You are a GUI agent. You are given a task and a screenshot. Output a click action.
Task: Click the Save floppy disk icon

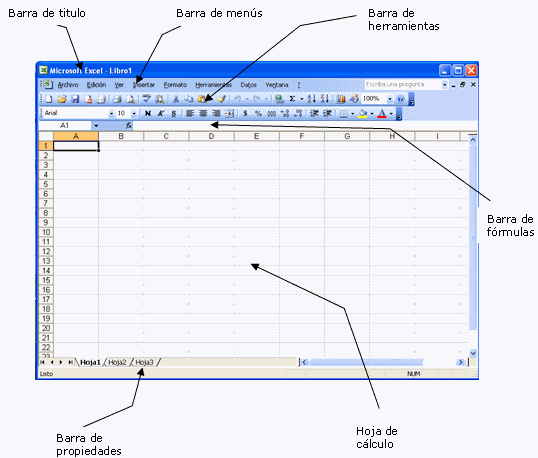coord(75,99)
